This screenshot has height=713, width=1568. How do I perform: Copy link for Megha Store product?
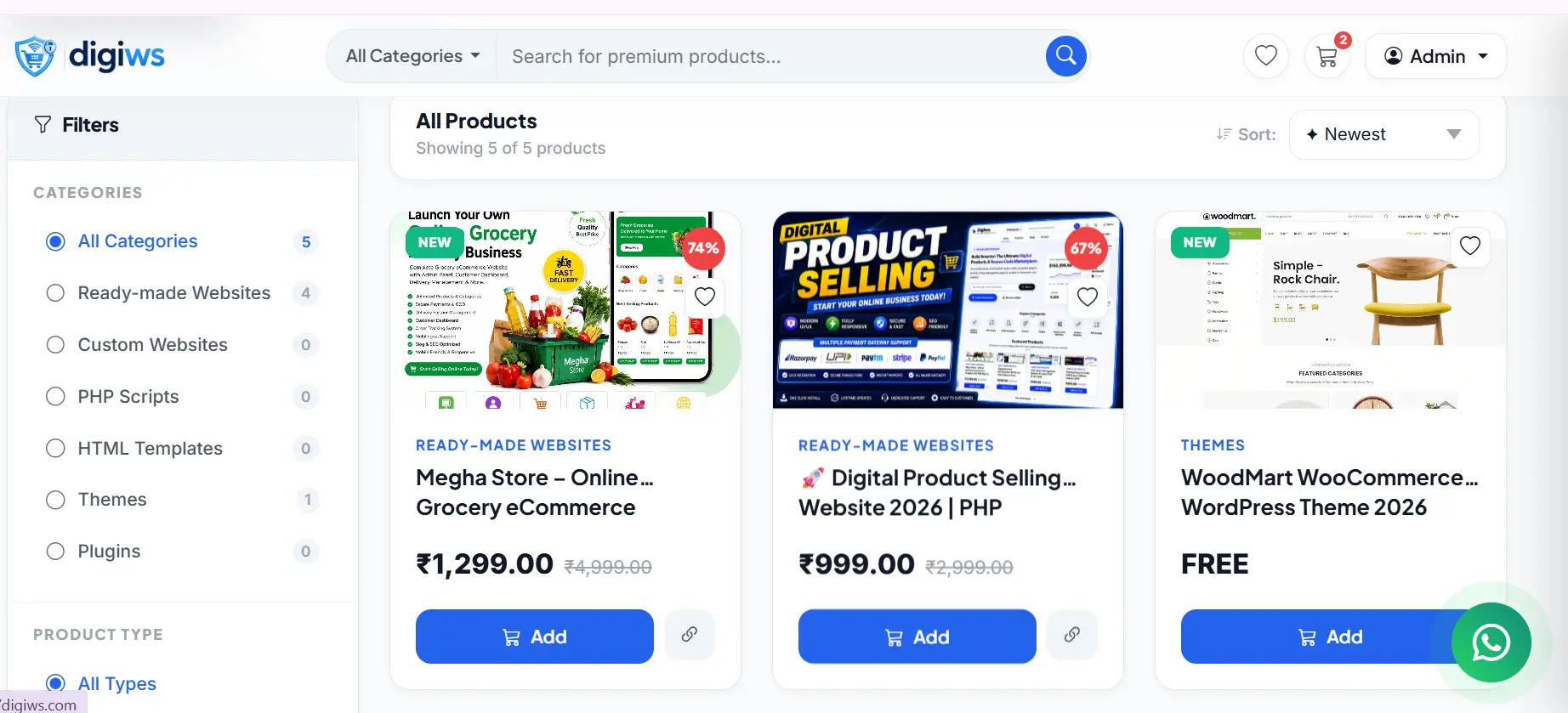coord(690,635)
